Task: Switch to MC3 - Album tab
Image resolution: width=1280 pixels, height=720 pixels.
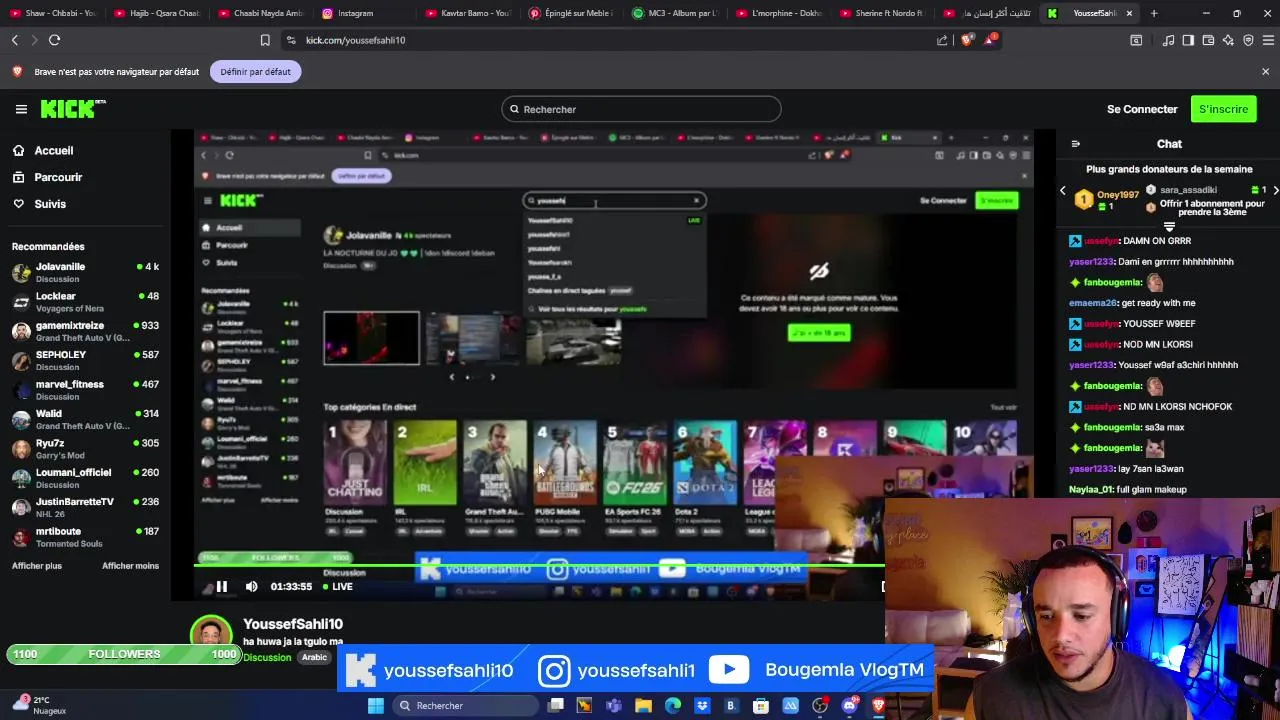Action: point(674,13)
